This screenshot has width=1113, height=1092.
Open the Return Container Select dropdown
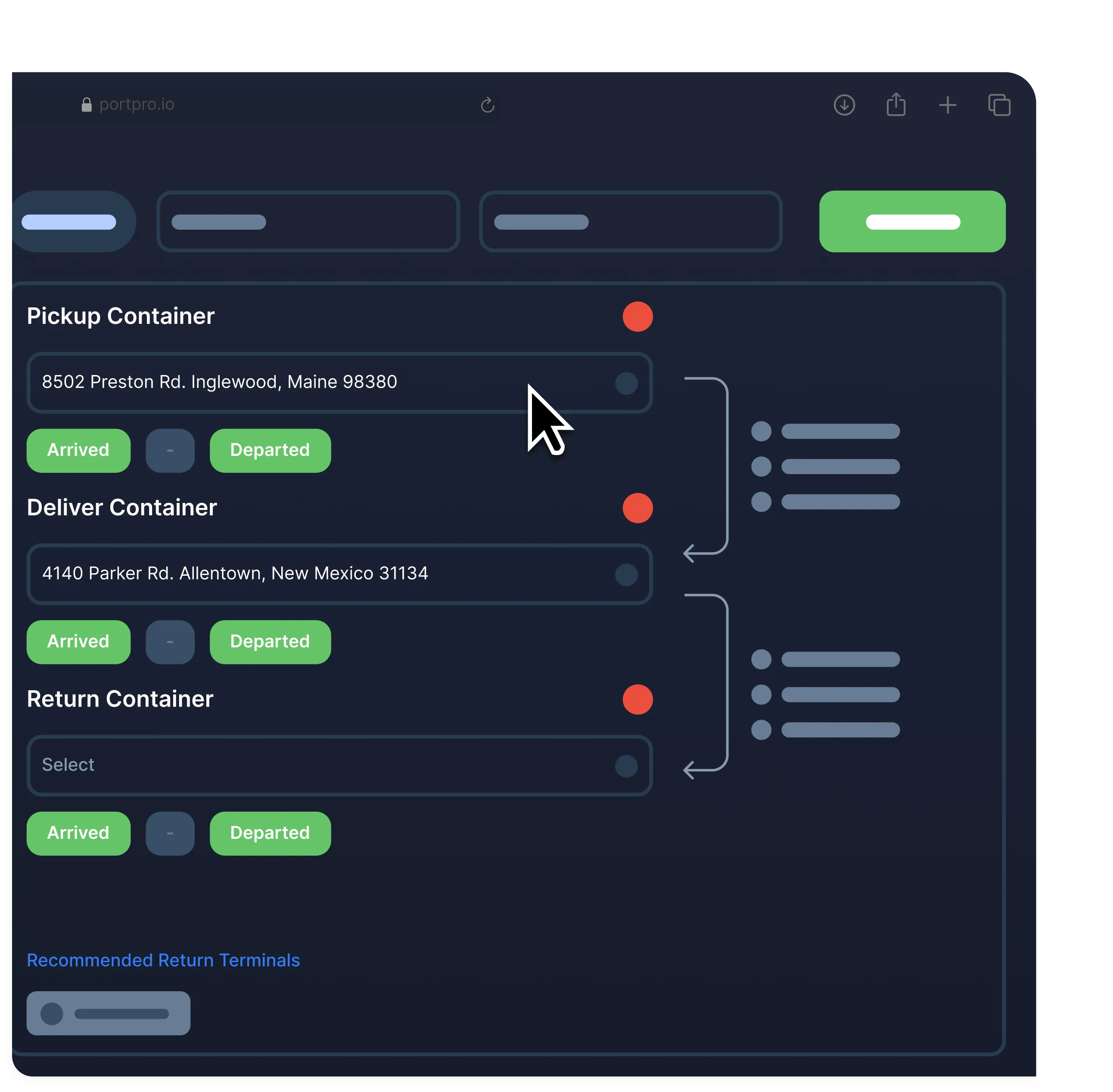coord(626,766)
